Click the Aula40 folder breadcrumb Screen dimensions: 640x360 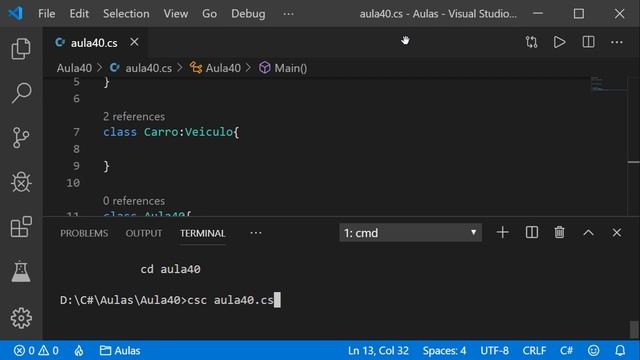(74, 68)
